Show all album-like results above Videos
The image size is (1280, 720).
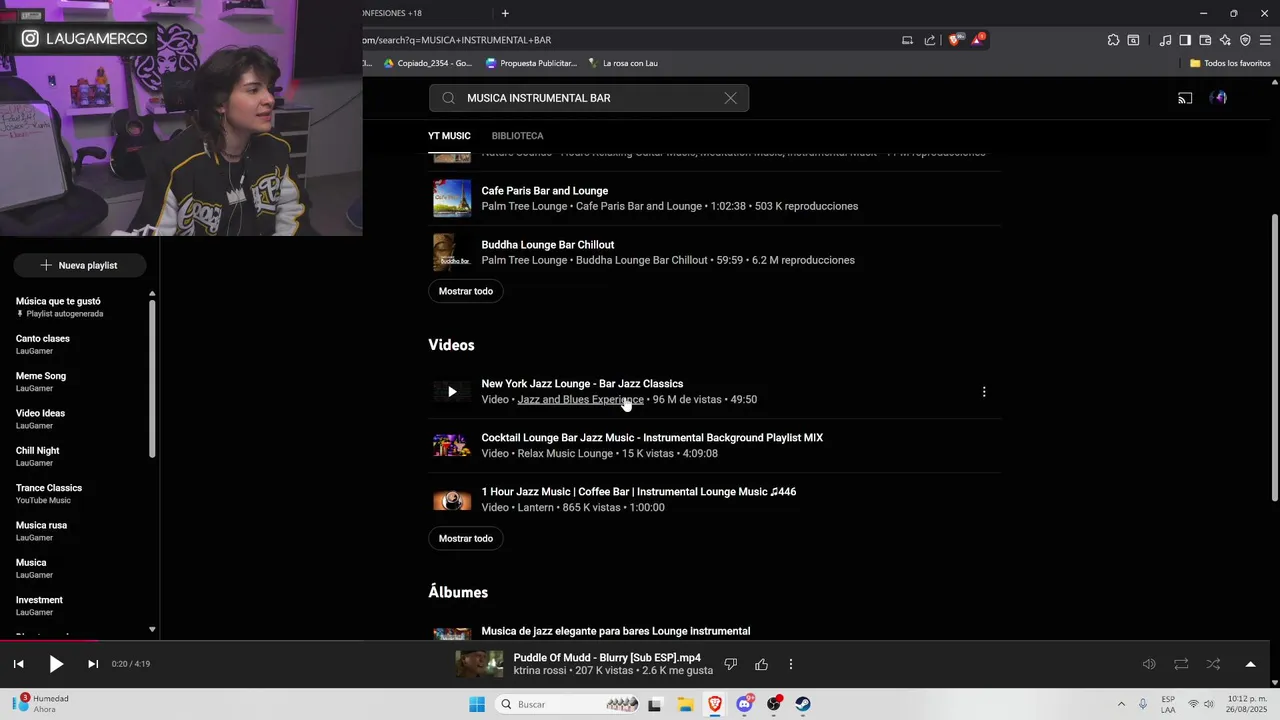click(x=466, y=291)
